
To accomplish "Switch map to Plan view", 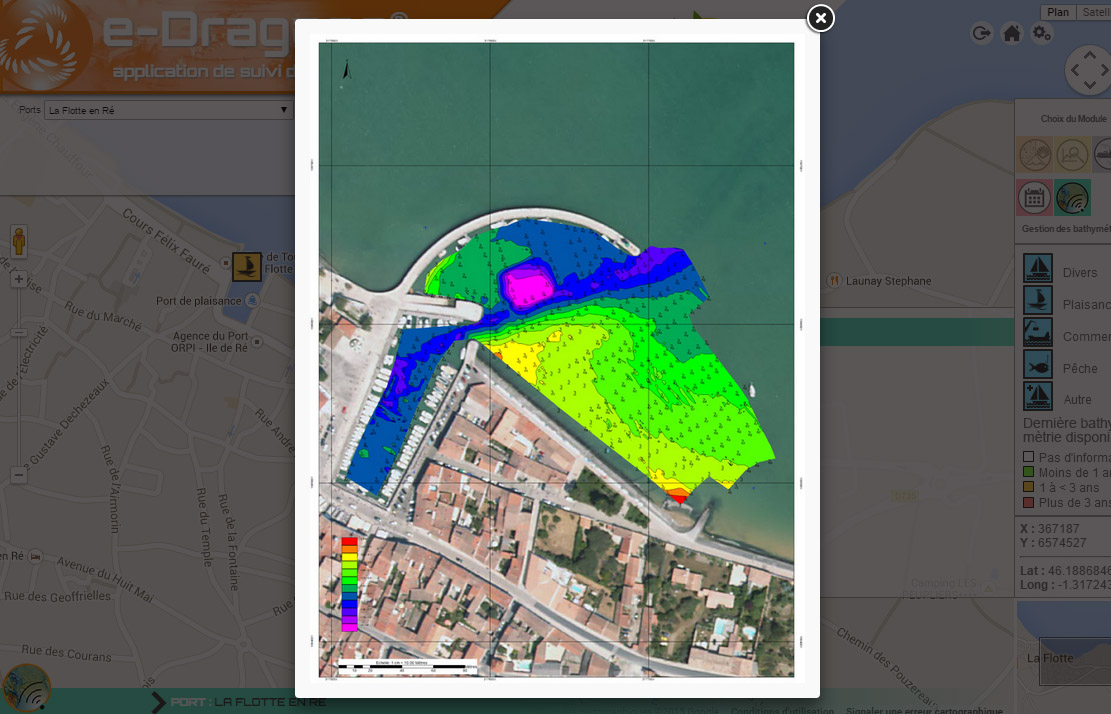I will click(x=1057, y=12).
